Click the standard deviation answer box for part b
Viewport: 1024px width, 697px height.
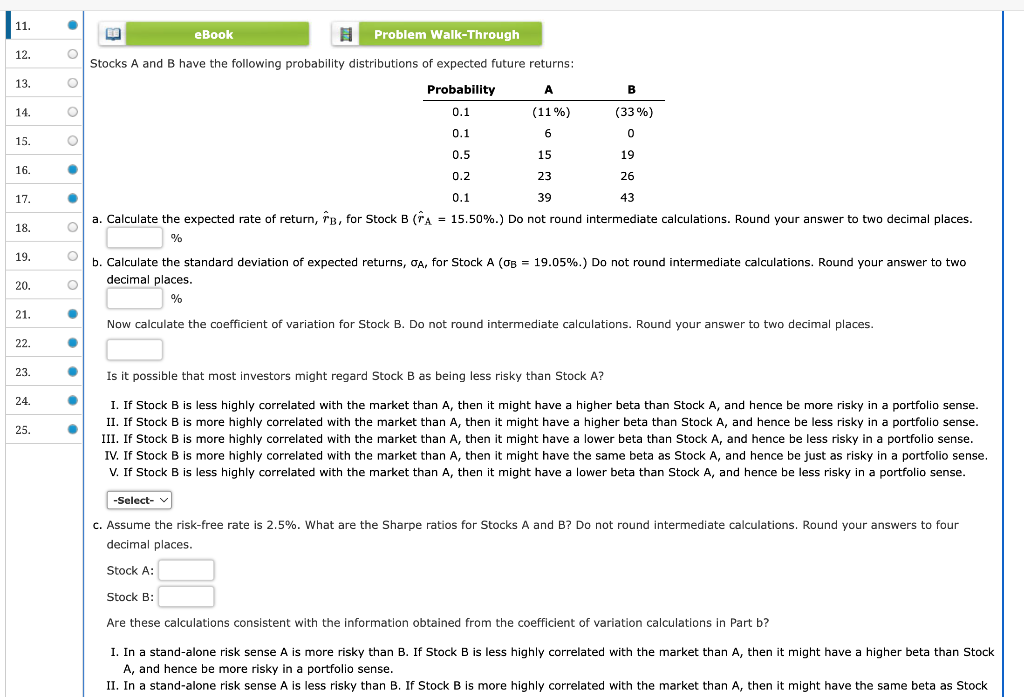[136, 298]
